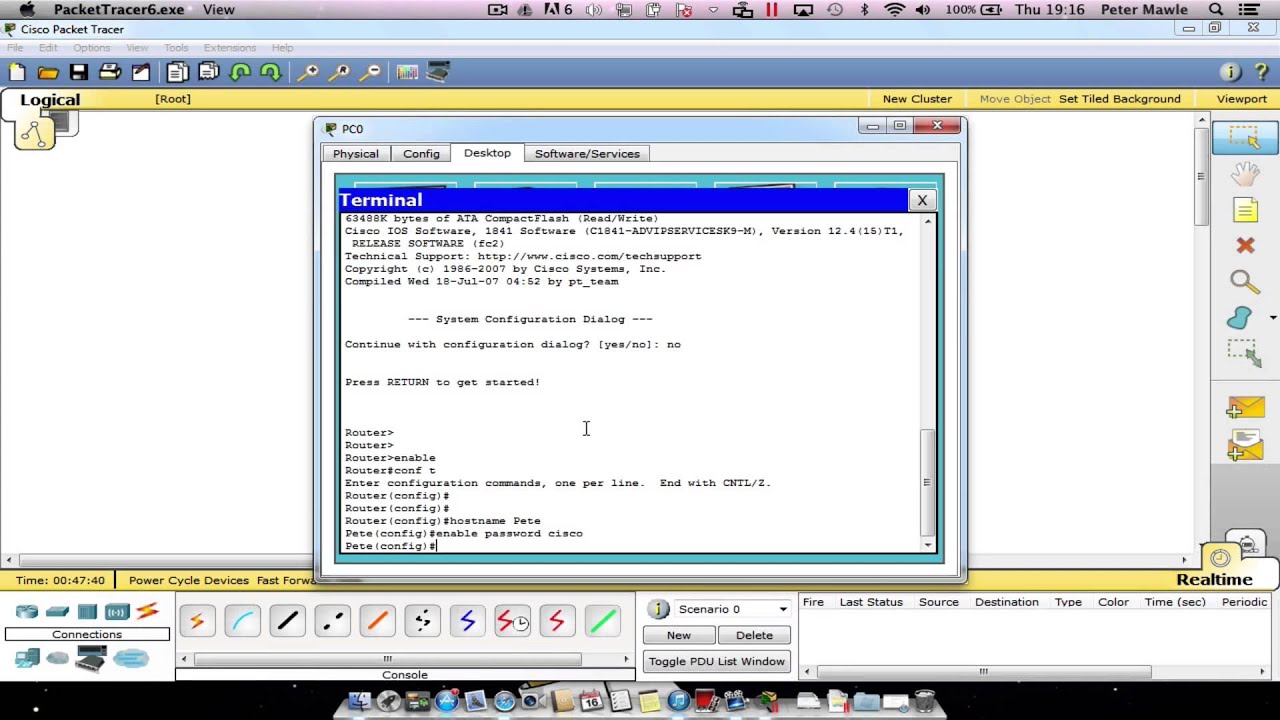Select the Place Note tool

point(1245,210)
